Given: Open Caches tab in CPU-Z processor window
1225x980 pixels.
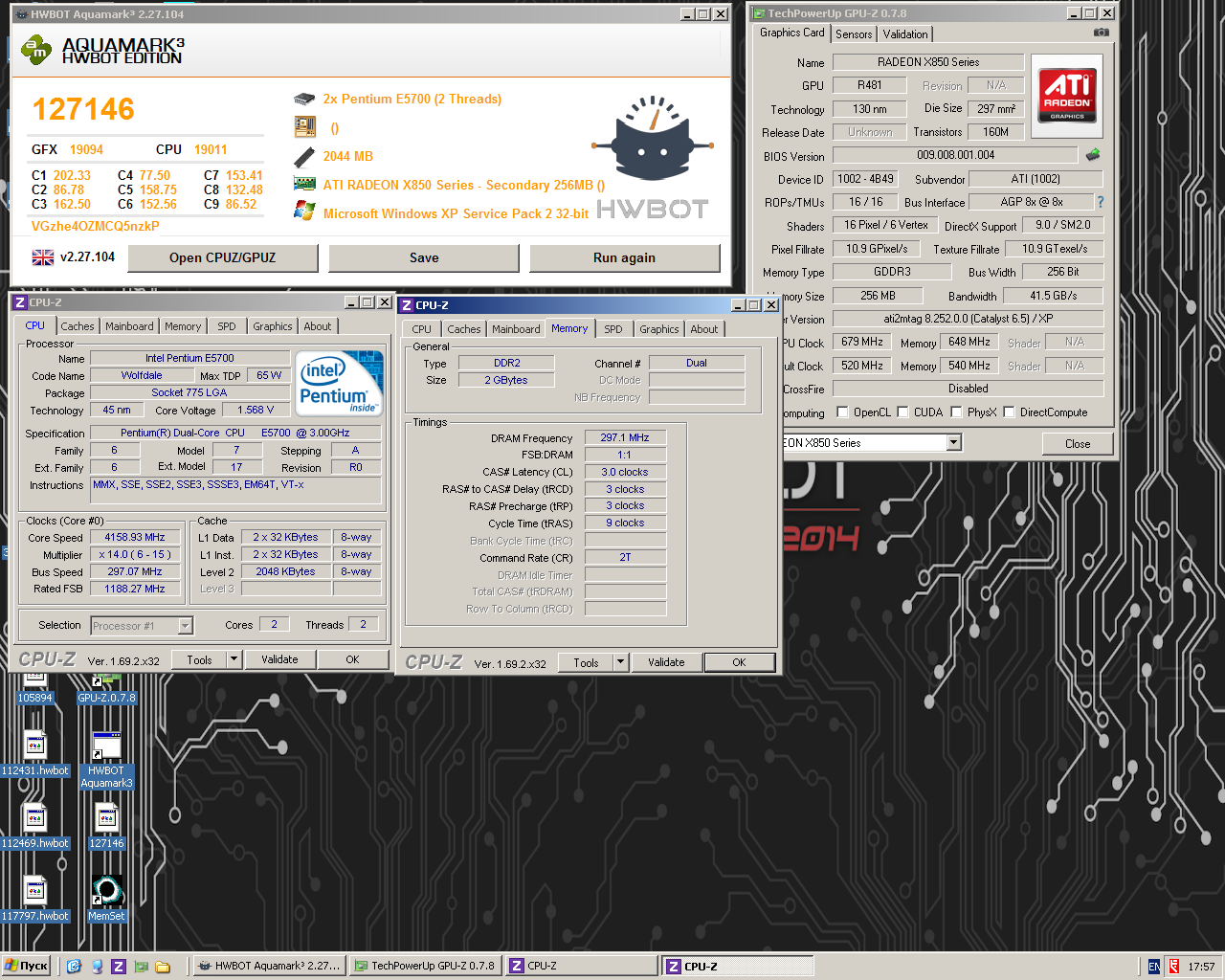Looking at the screenshot, I should click(x=78, y=326).
